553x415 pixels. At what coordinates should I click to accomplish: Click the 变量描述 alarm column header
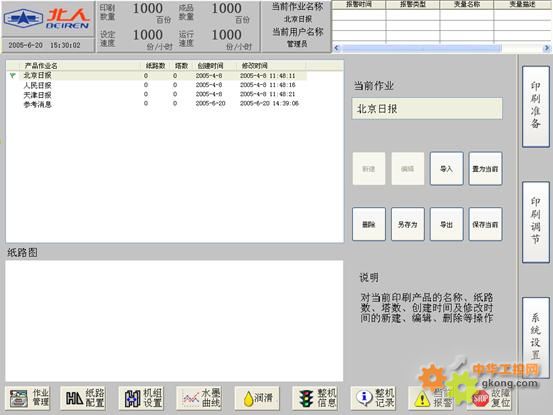pos(523,4)
